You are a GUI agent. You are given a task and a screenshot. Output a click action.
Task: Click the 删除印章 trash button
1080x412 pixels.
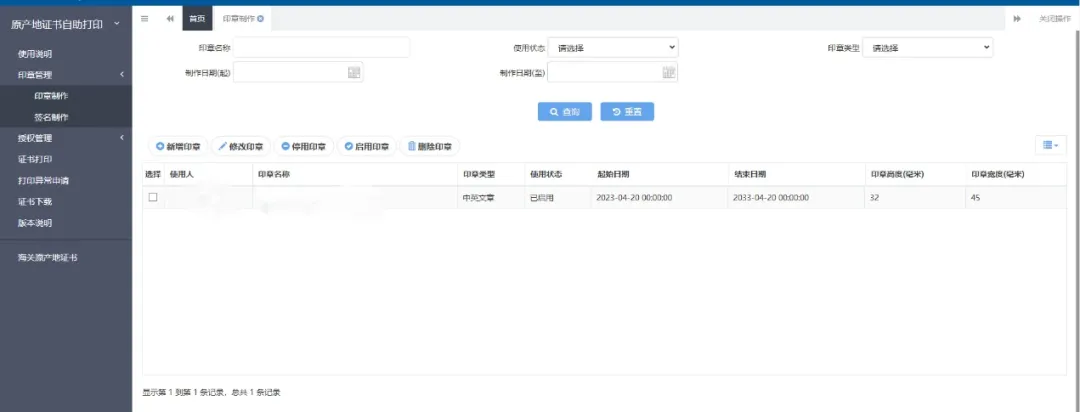click(x=429, y=146)
